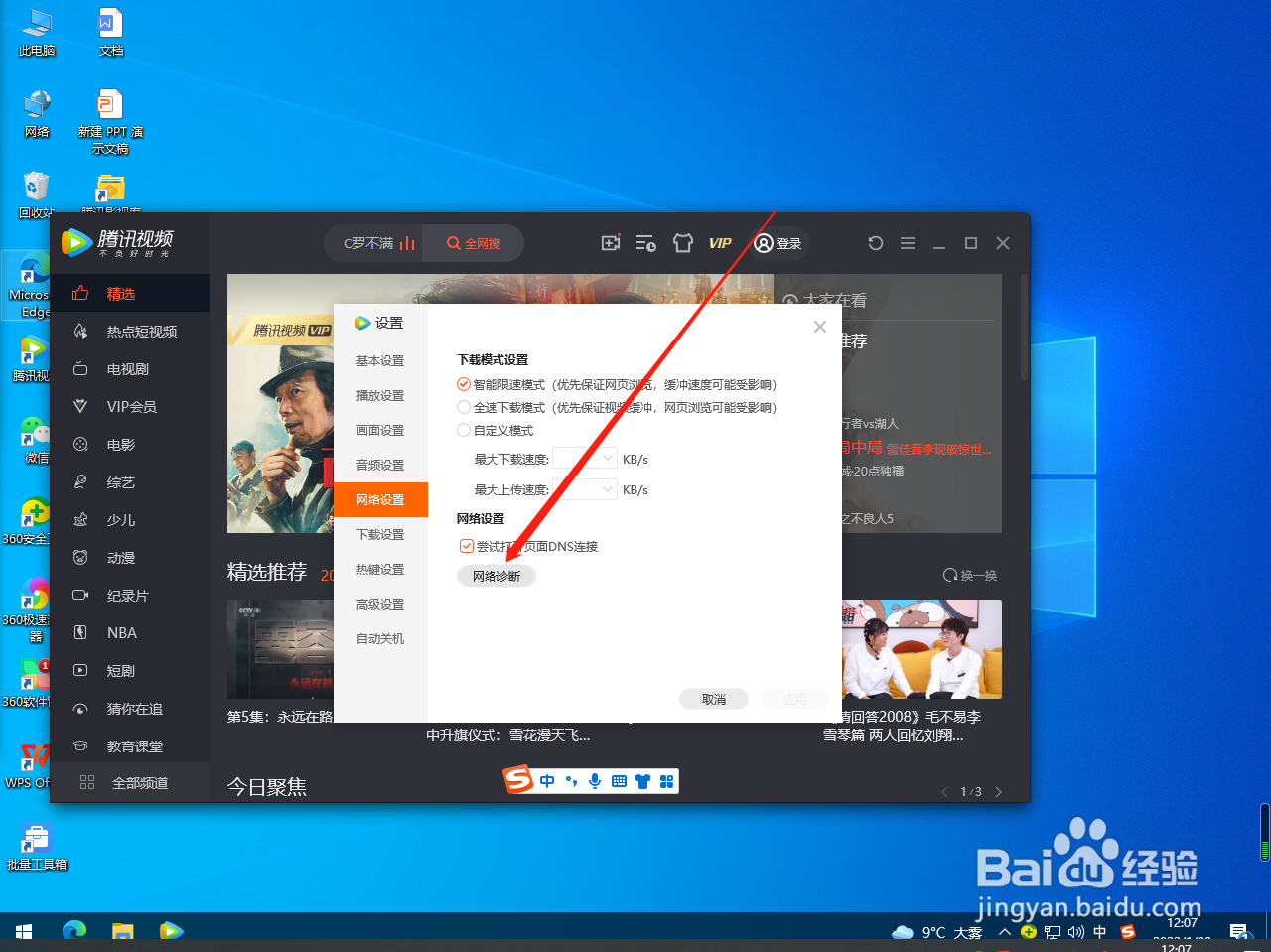Screen dimensions: 1271x952
Task: Select the 网络设置 tab
Action: pyautogui.click(x=380, y=500)
